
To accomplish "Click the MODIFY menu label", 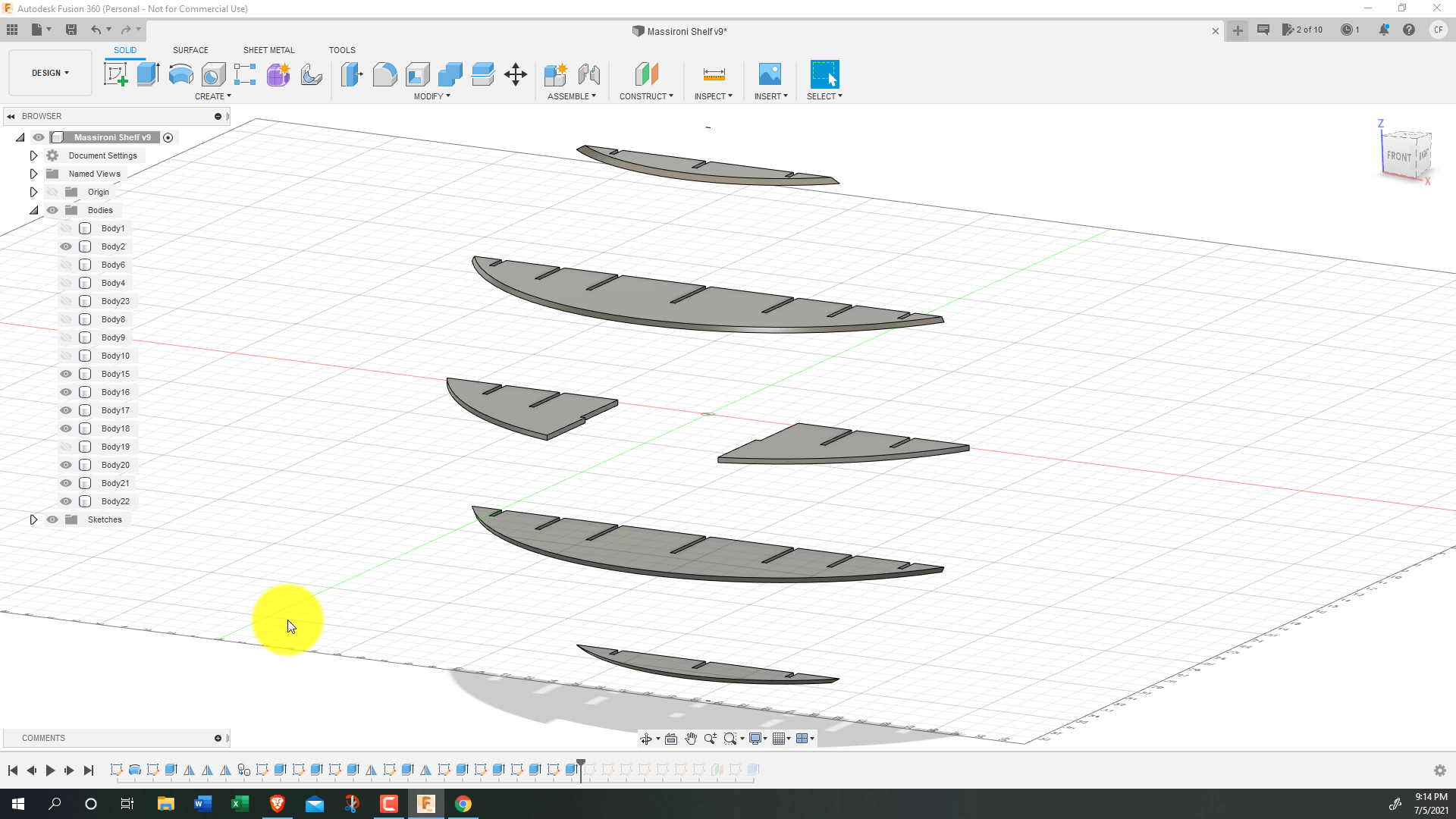I will [x=431, y=96].
